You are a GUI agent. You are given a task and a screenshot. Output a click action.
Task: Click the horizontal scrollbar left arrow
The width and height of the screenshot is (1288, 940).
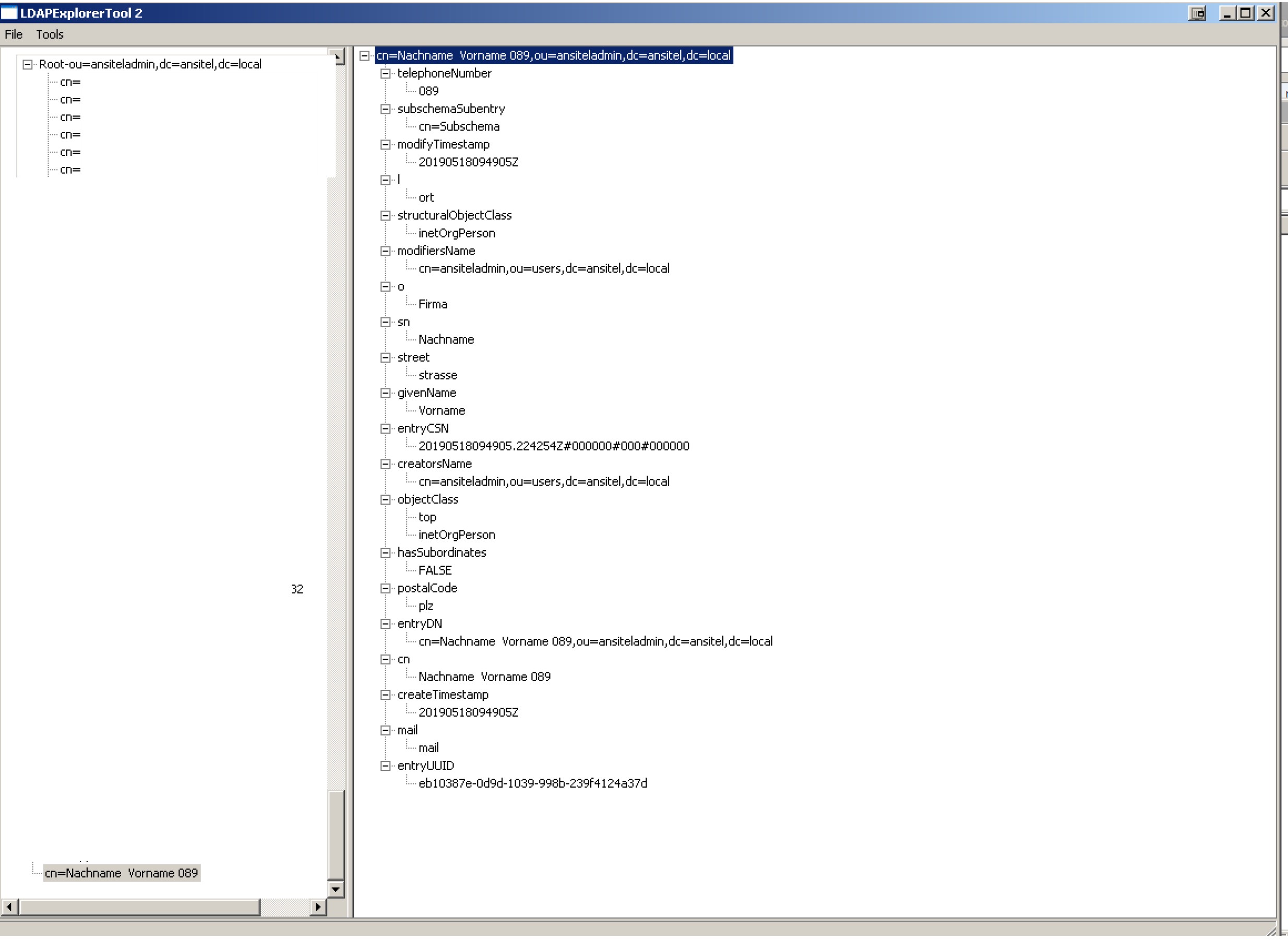click(x=9, y=907)
